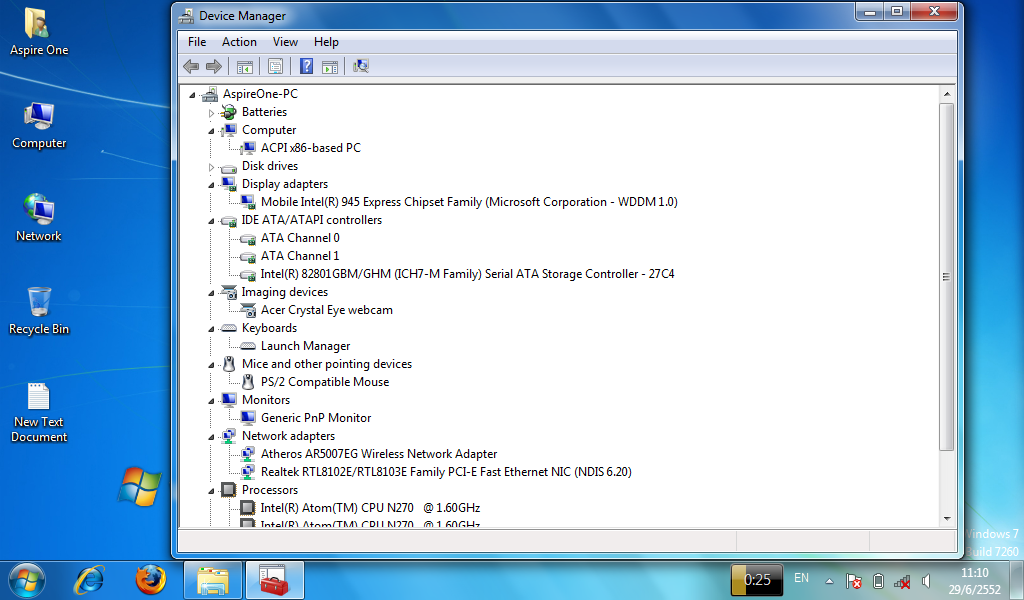The height and width of the screenshot is (600, 1024).
Task: Collapse the Processors node
Action: [211, 491]
